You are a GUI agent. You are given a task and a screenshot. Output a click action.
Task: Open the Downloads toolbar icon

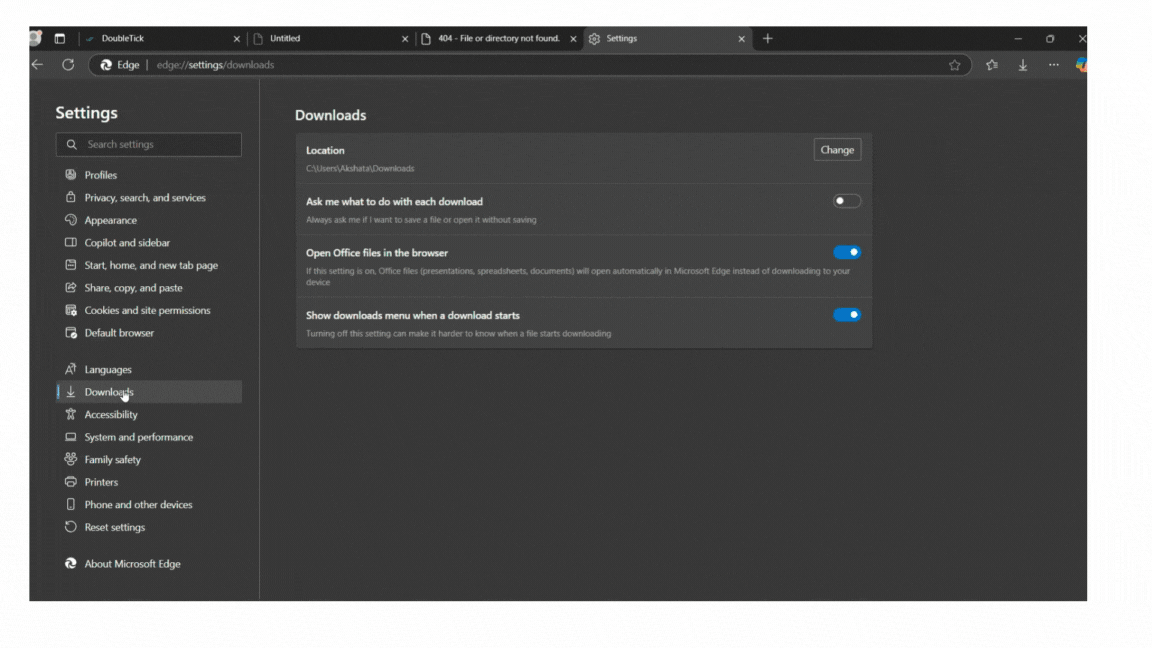[x=1022, y=65]
